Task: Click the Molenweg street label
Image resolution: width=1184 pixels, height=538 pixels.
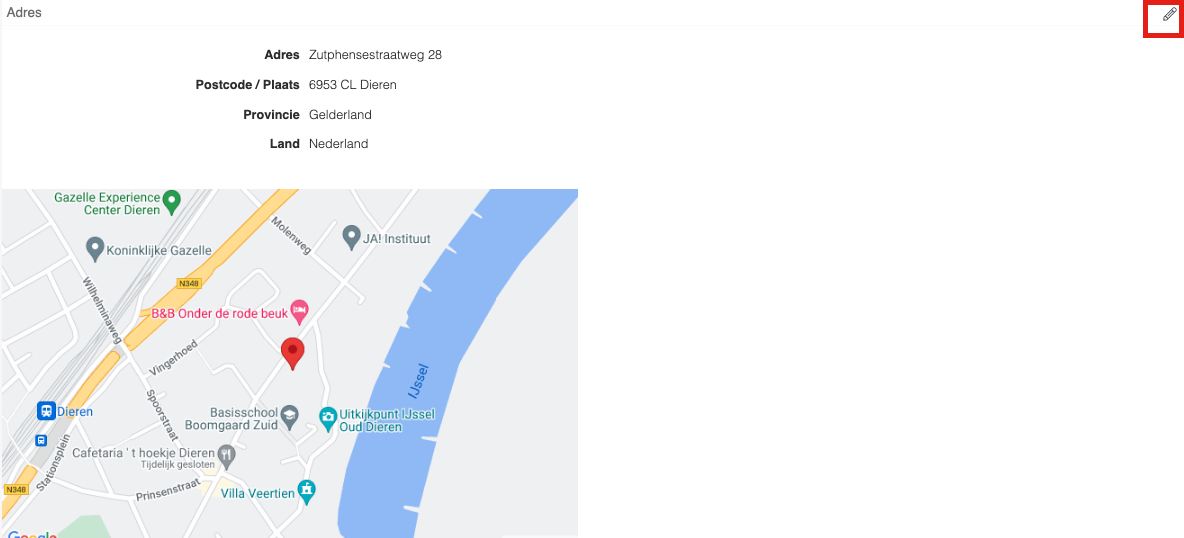Action: 291,233
